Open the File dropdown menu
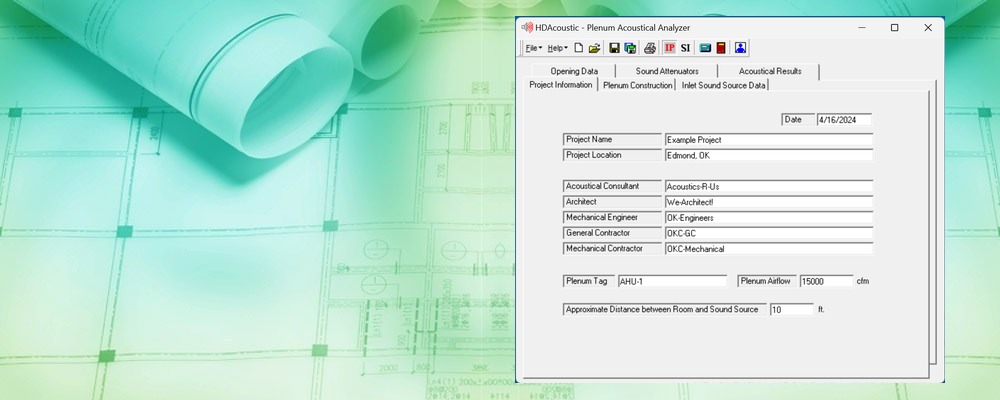The width and height of the screenshot is (1000, 400). click(533, 48)
